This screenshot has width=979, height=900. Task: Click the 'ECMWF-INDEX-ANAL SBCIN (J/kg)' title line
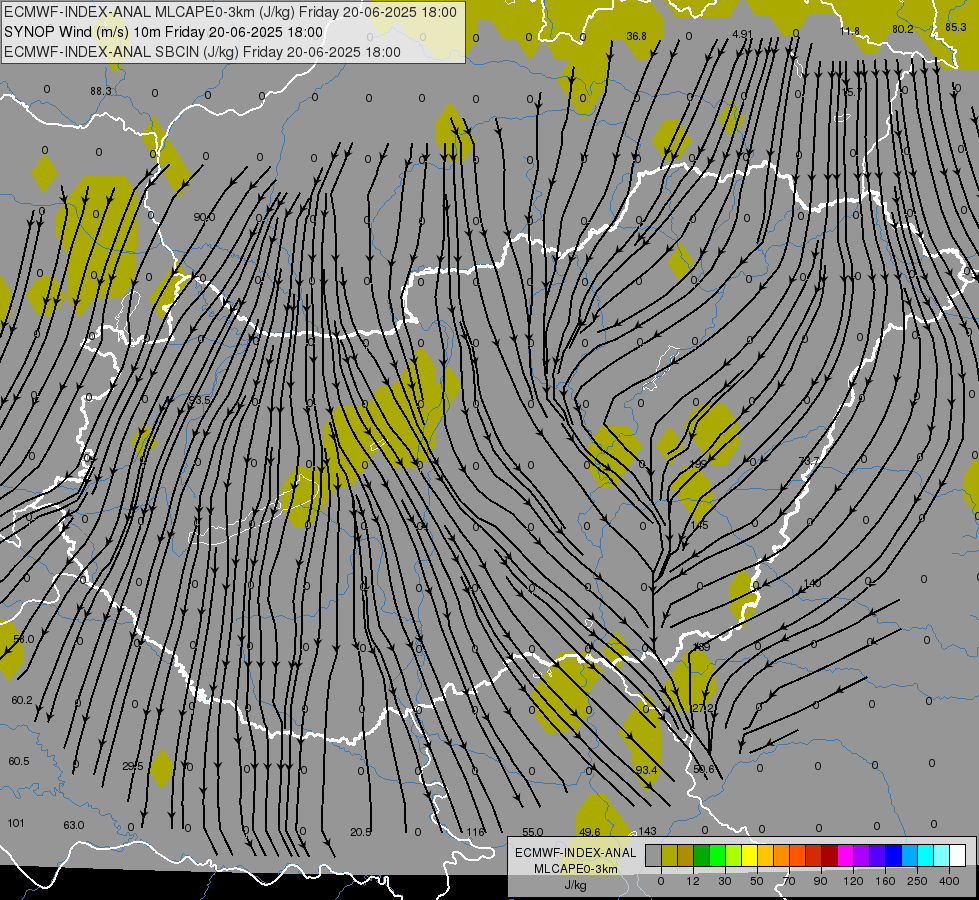click(x=202, y=52)
